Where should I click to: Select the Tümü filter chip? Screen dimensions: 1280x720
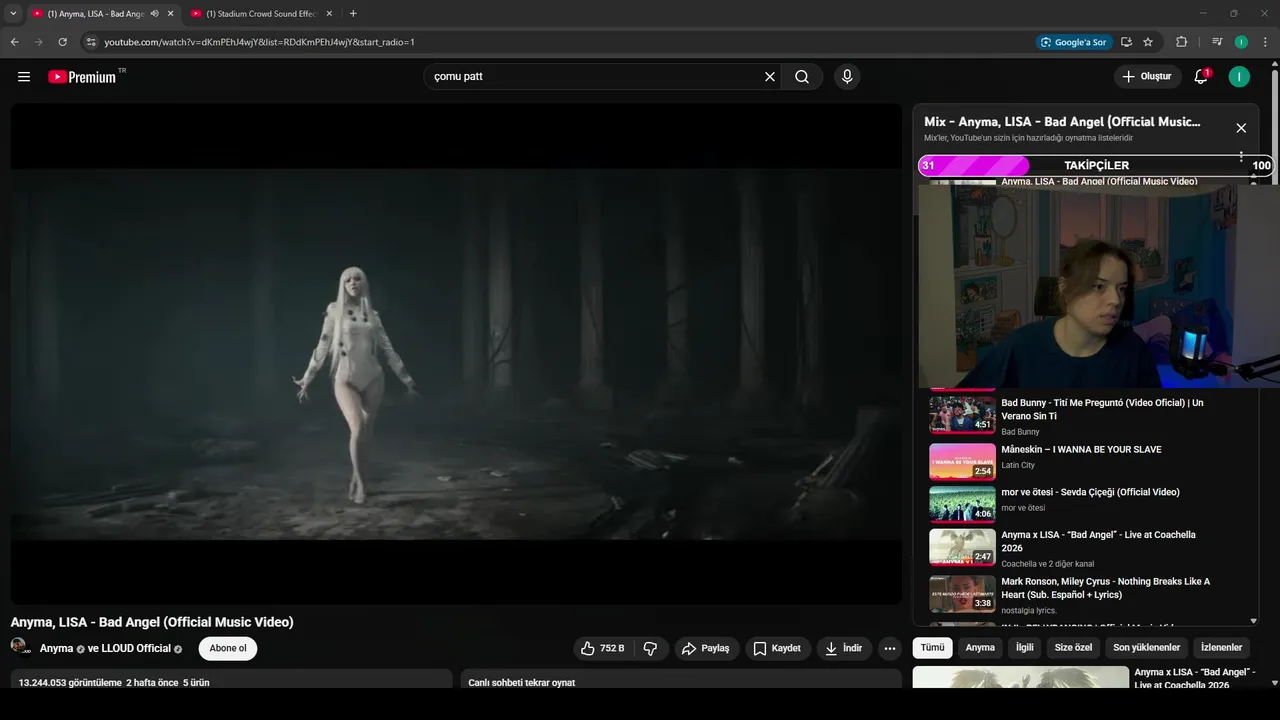[932, 648]
